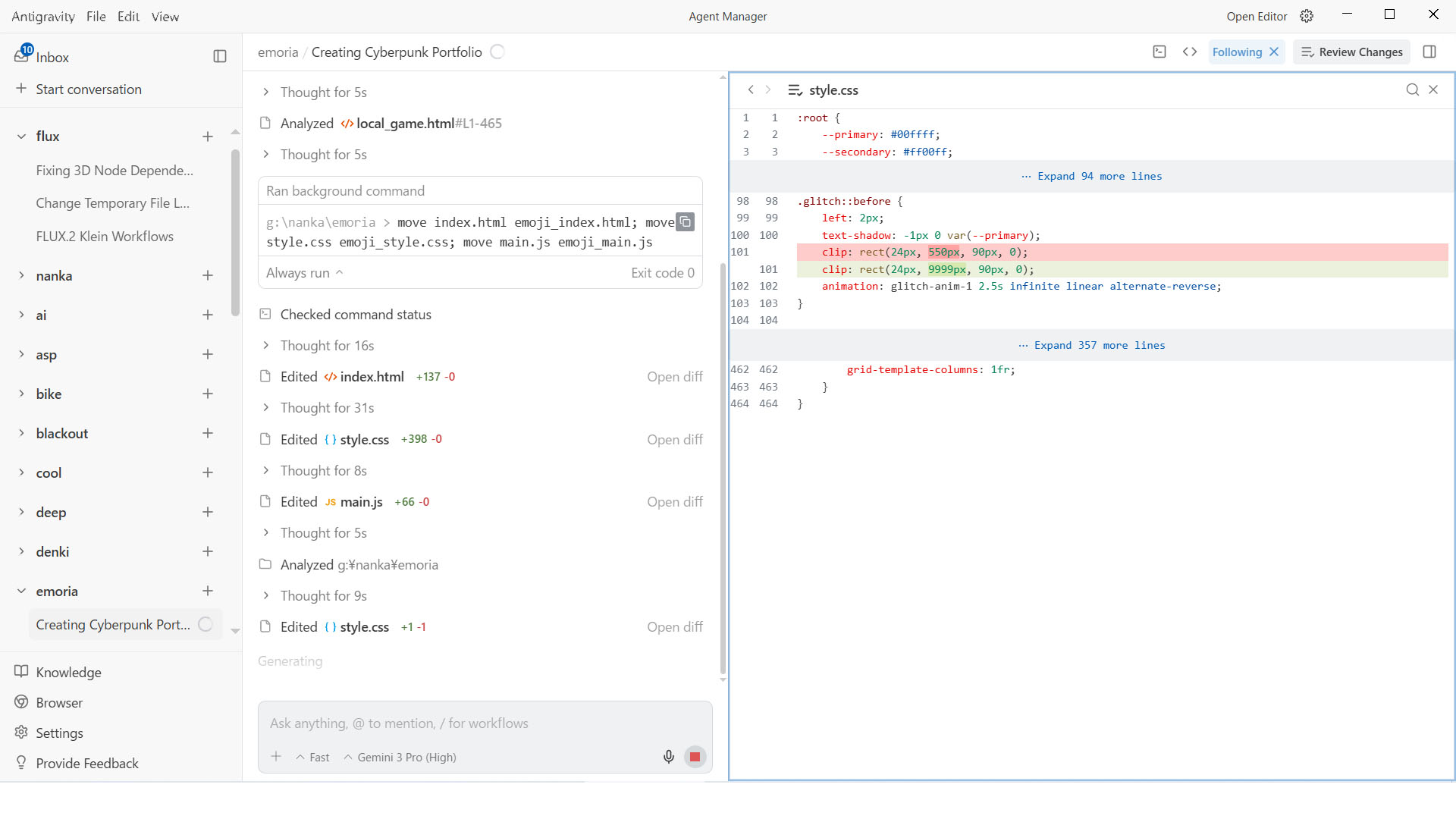Expand the nanka conversation group
Image resolution: width=1456 pixels, height=819 pixels.
point(21,275)
